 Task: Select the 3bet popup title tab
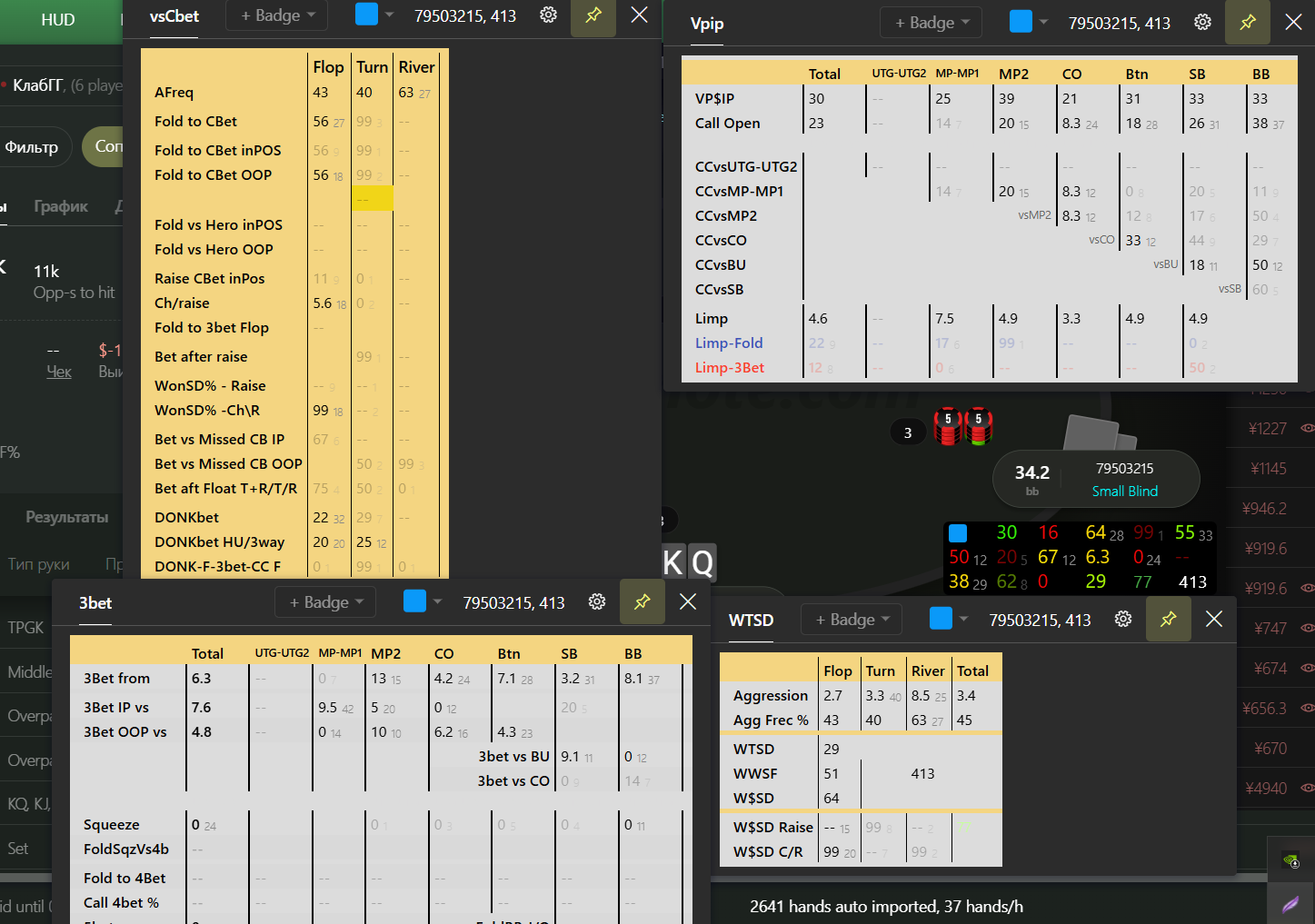[95, 602]
